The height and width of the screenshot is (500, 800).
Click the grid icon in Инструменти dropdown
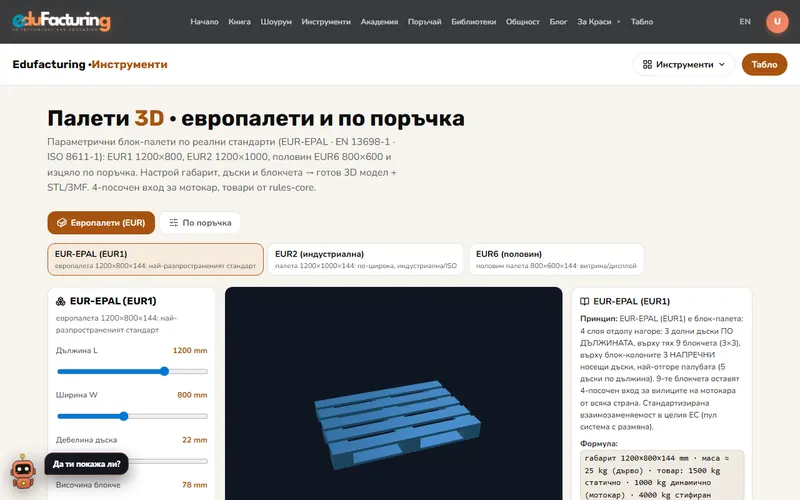647,64
